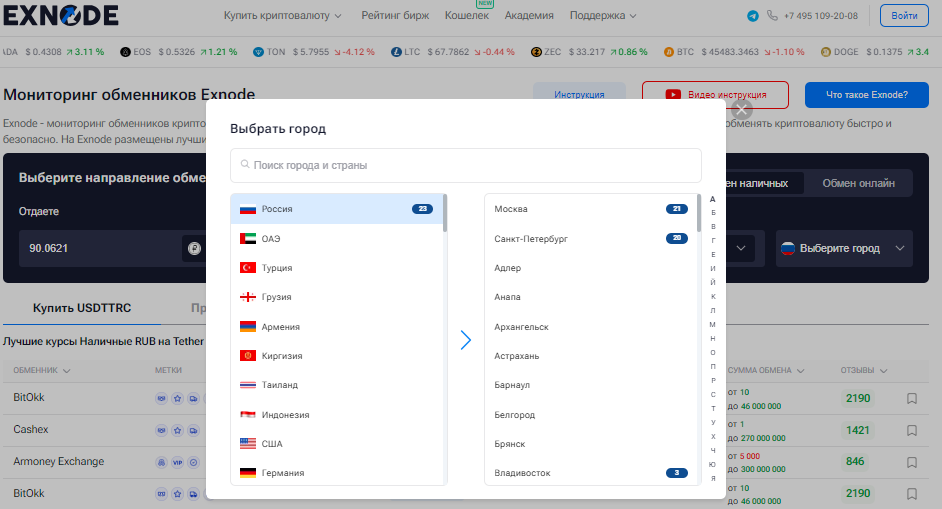Choose Владивосток city
The width and height of the screenshot is (942, 509).
coord(591,473)
